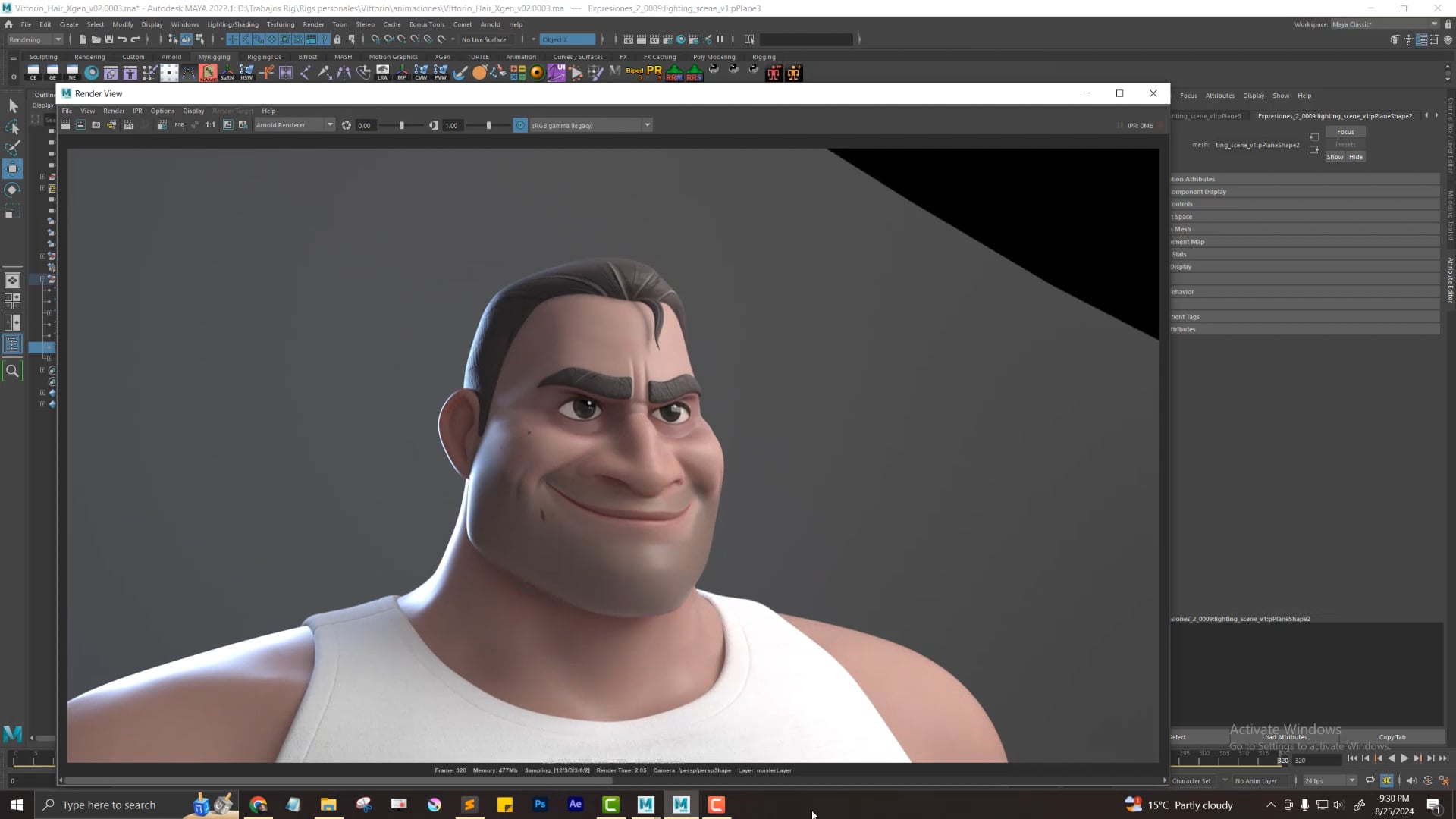Click the Copy Tab button
1456x819 pixels.
tap(1392, 736)
